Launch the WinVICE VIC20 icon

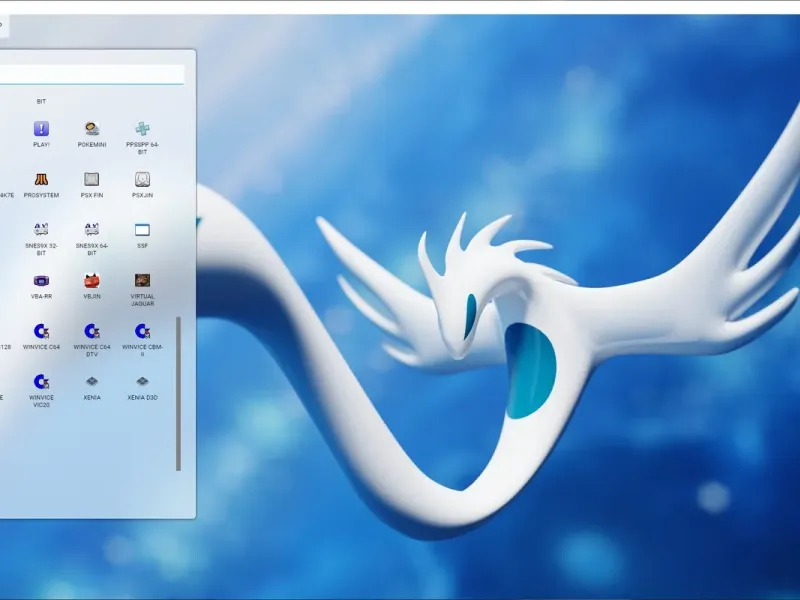[x=41, y=381]
